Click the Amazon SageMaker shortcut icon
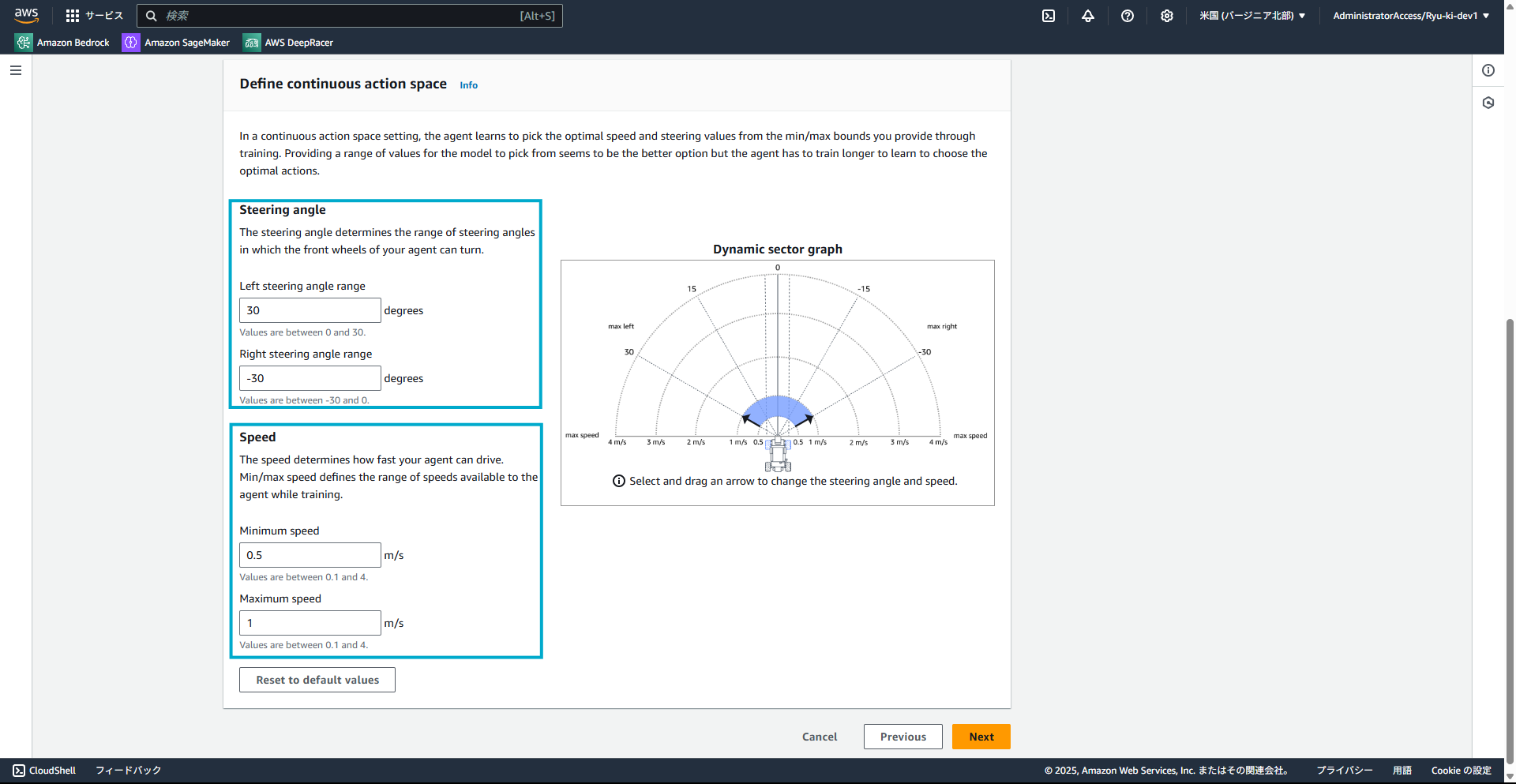 point(130,43)
